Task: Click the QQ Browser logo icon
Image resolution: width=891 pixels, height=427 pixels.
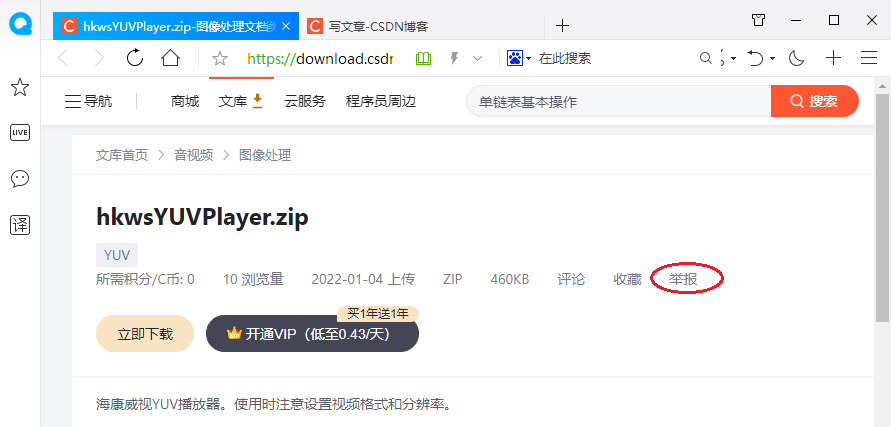Action: [20, 24]
